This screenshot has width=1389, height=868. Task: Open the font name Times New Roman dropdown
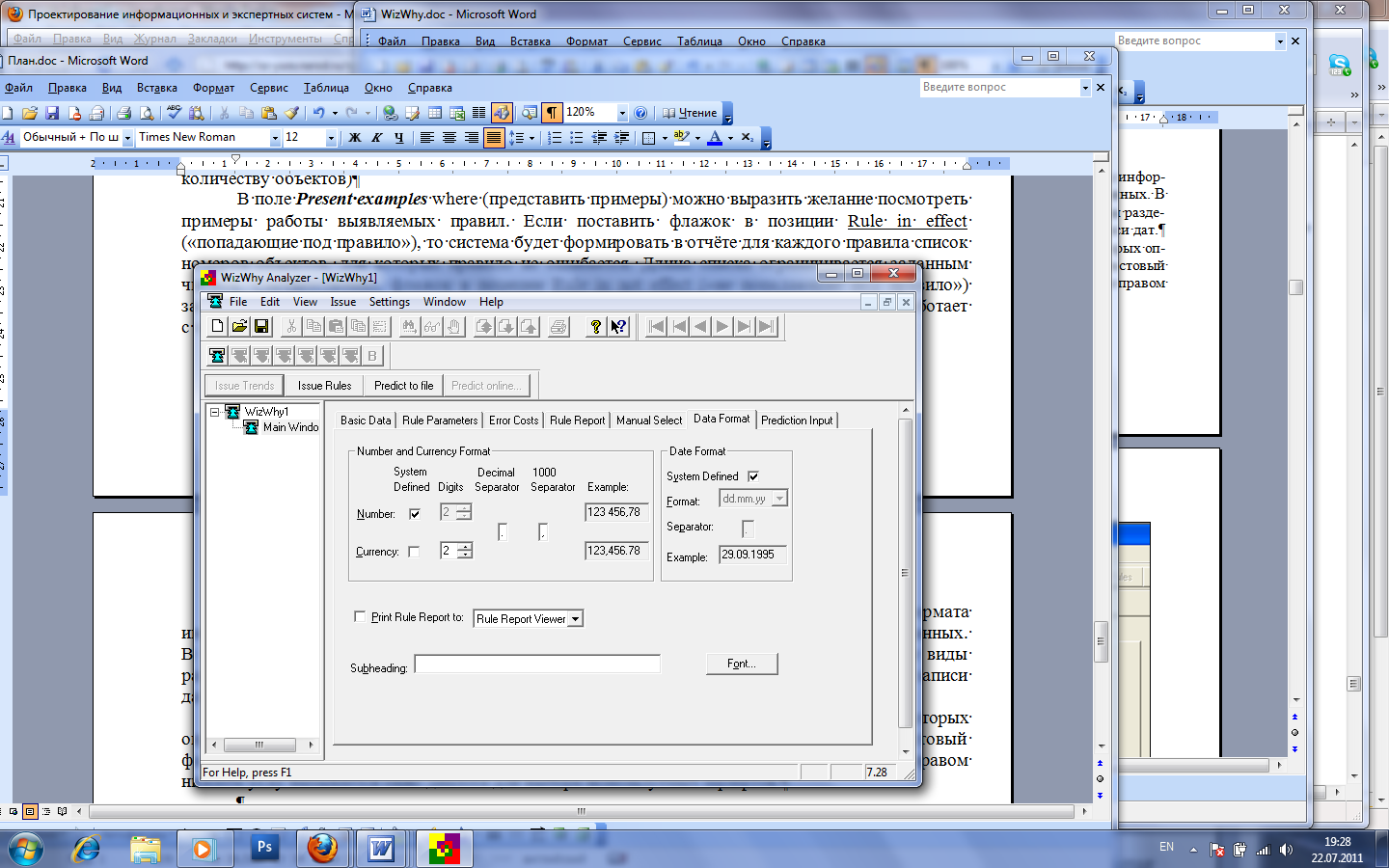[274, 138]
